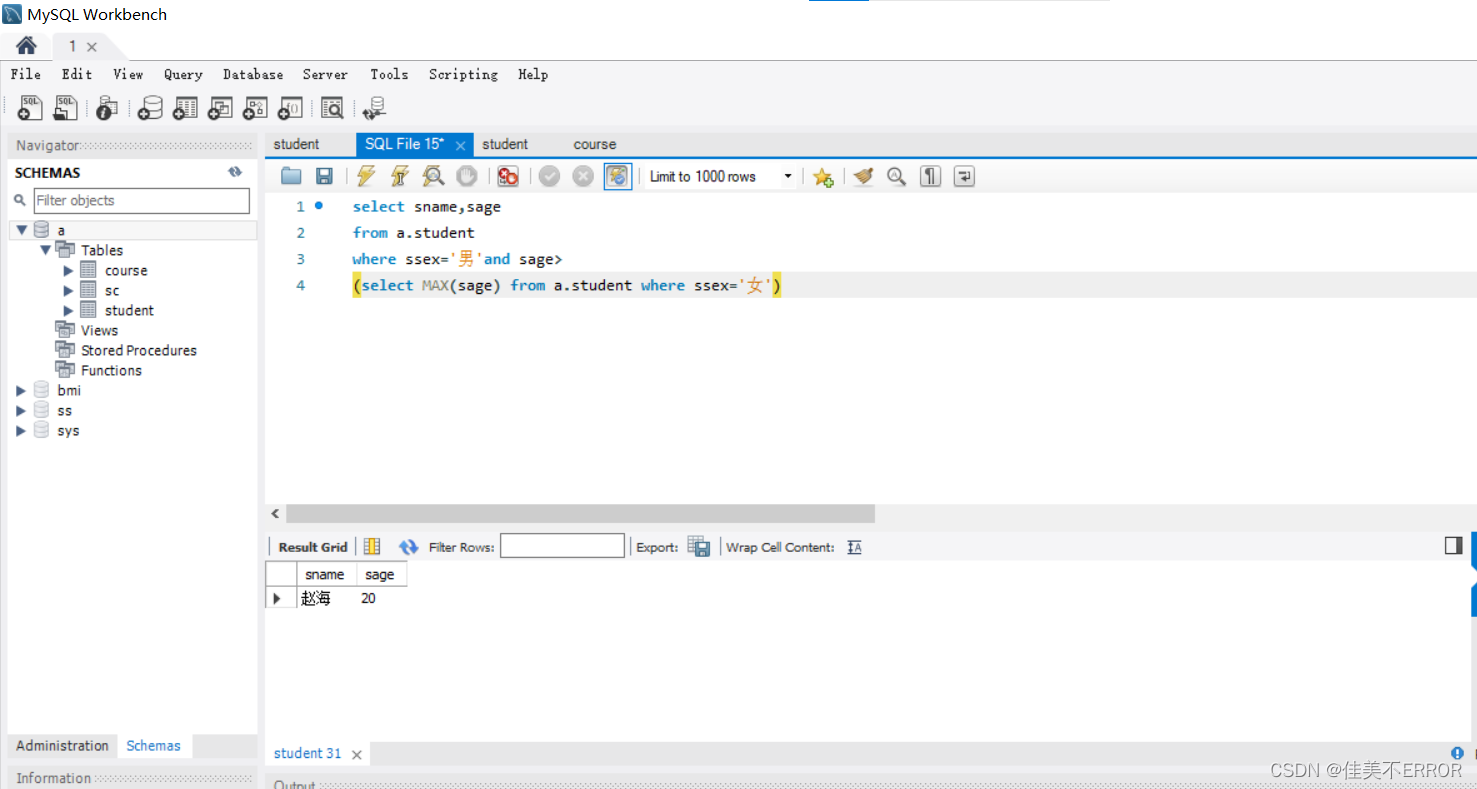1477x789 pixels.
Task: Collapse schema a in navigator
Action: click(x=22, y=230)
